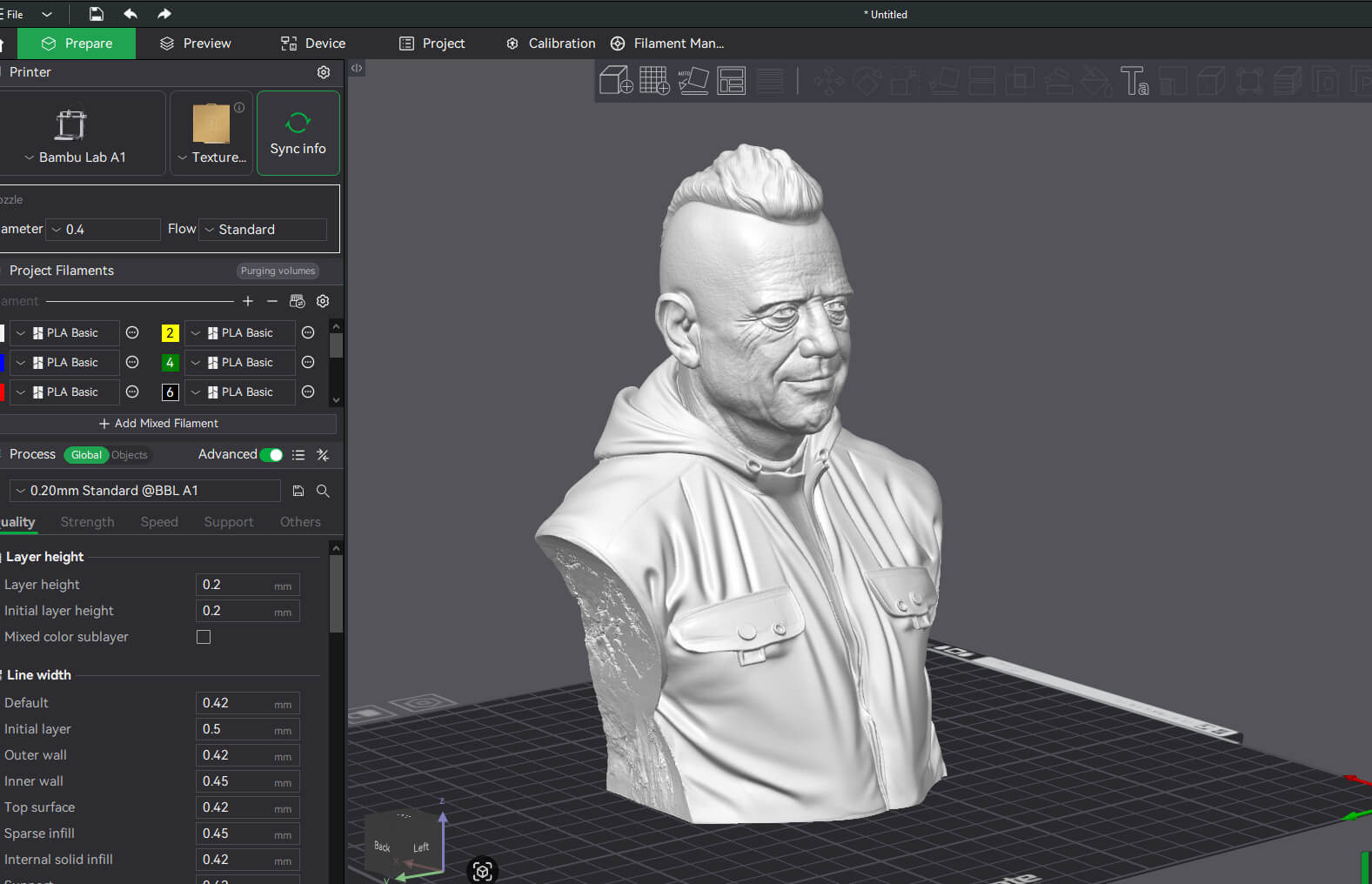Switch process scope to Global
1372x884 pixels.
[x=86, y=455]
